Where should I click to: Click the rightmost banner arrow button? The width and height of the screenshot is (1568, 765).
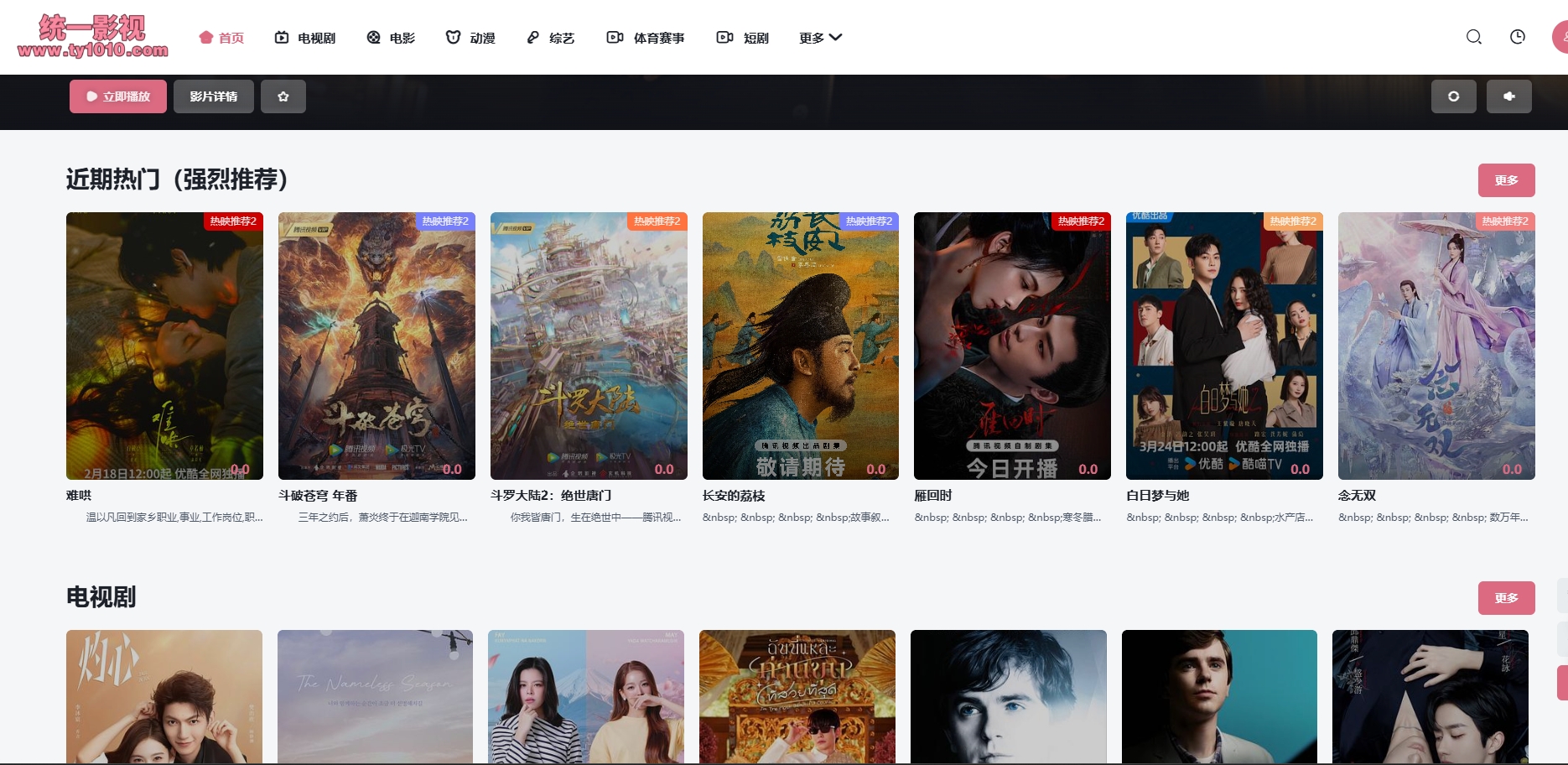1508,96
